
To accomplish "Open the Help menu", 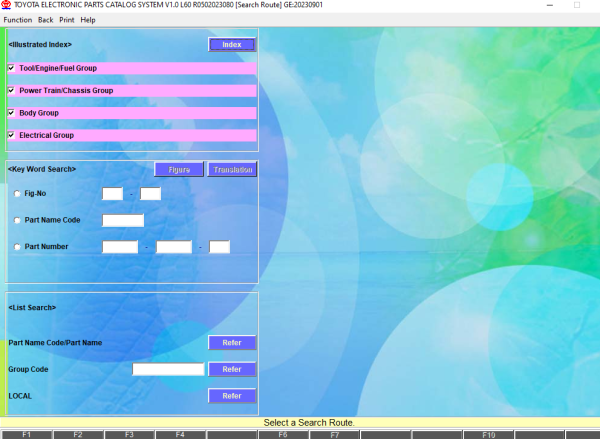I will 88,20.
